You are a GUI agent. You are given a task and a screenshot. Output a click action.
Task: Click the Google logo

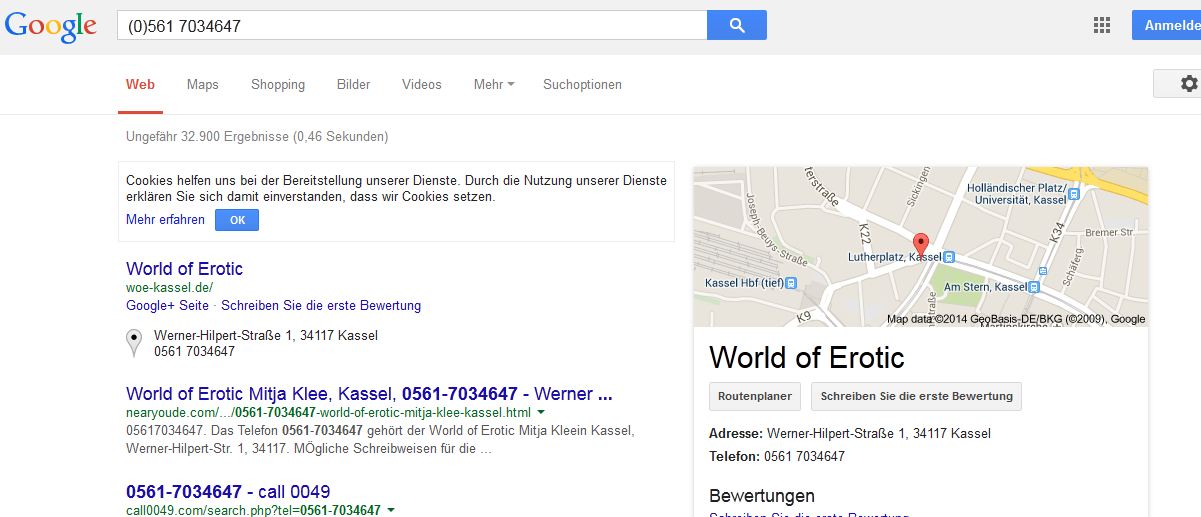tap(50, 27)
